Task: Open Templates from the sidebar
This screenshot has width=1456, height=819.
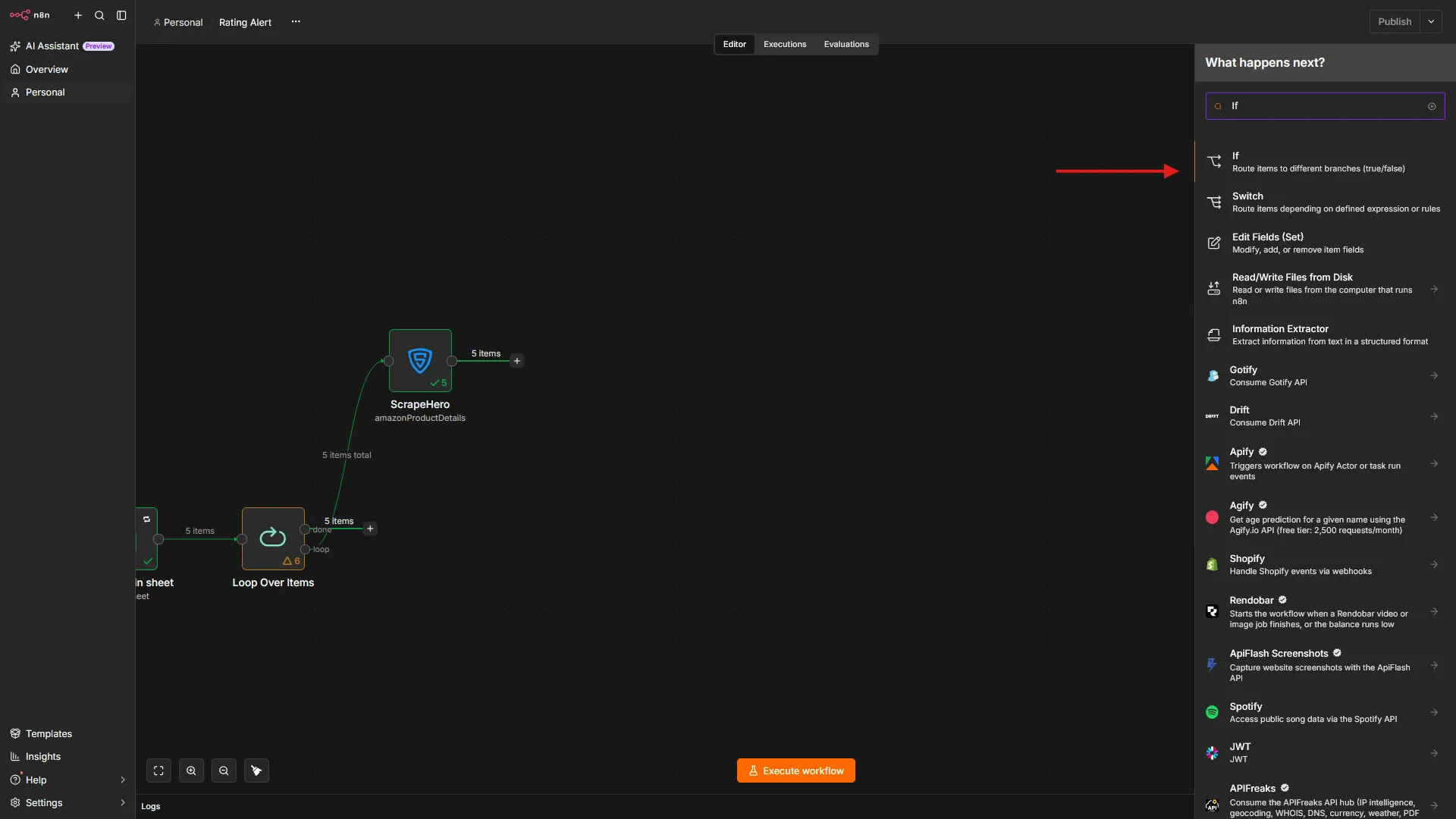Action: pos(67,733)
